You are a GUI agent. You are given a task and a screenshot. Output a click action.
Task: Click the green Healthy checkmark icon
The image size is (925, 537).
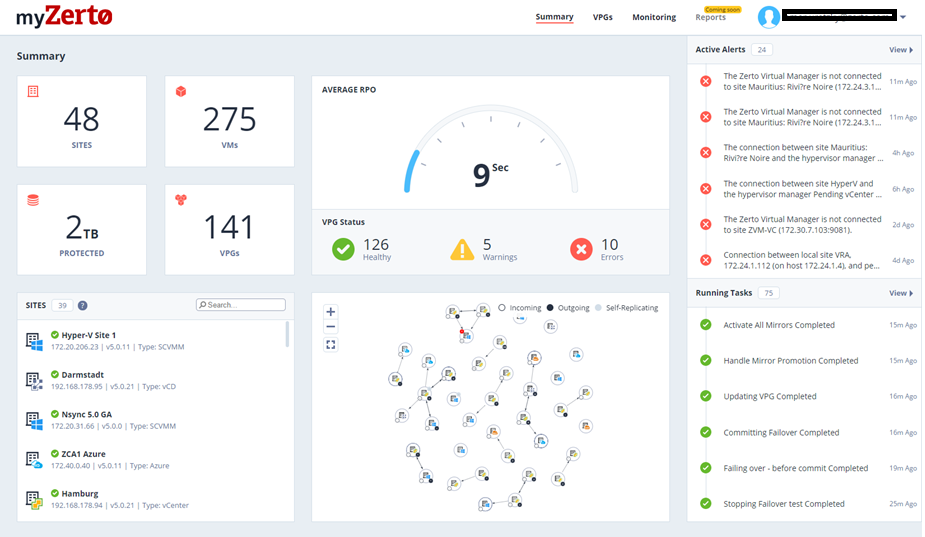click(343, 249)
